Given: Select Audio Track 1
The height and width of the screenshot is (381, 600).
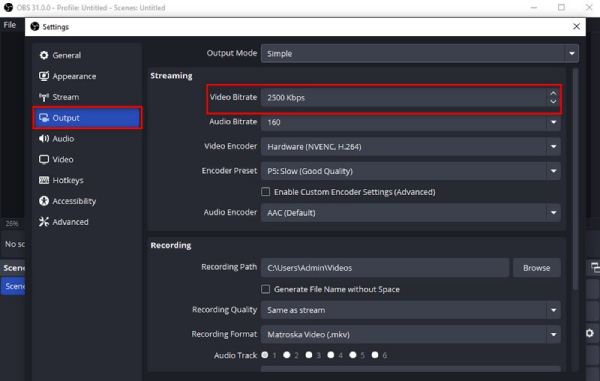Looking at the screenshot, I should tap(265, 355).
